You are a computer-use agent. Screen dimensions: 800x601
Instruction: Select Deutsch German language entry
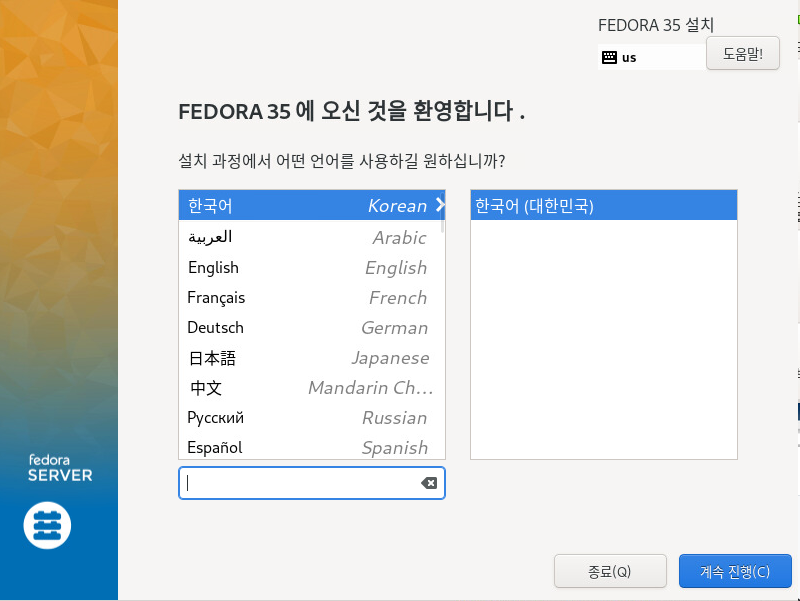[300, 327]
